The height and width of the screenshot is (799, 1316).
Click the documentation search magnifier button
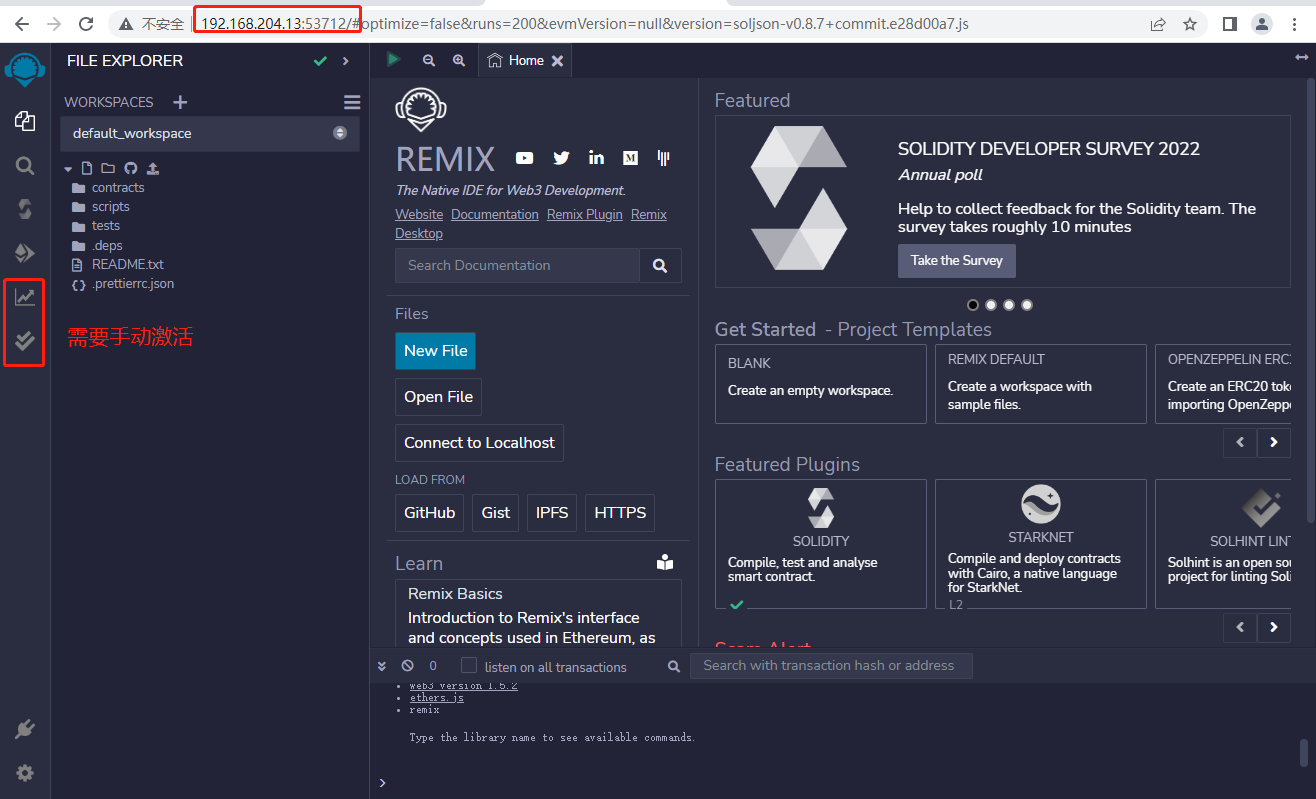(660, 266)
